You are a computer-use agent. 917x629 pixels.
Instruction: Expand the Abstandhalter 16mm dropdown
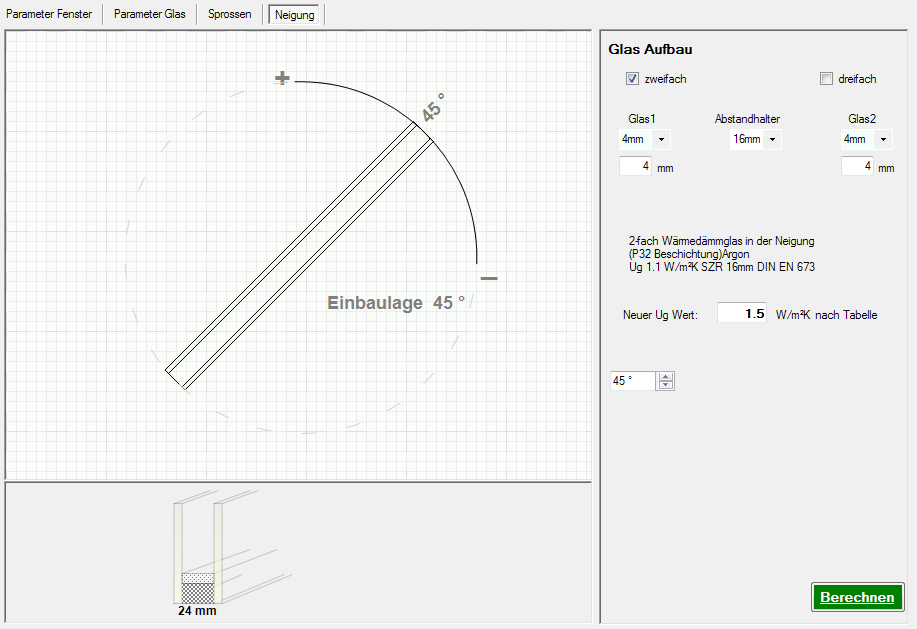pyautogui.click(x=772, y=140)
